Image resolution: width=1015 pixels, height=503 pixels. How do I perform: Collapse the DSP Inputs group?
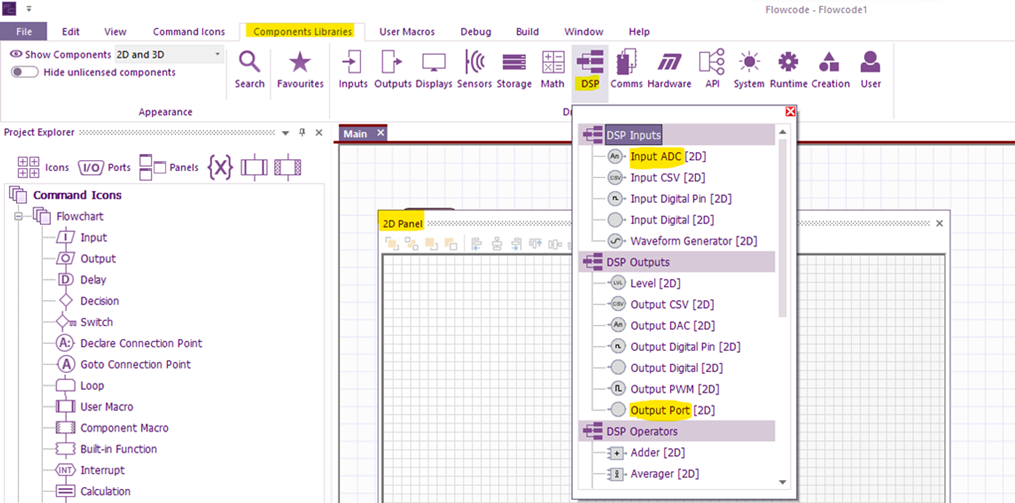point(676,135)
